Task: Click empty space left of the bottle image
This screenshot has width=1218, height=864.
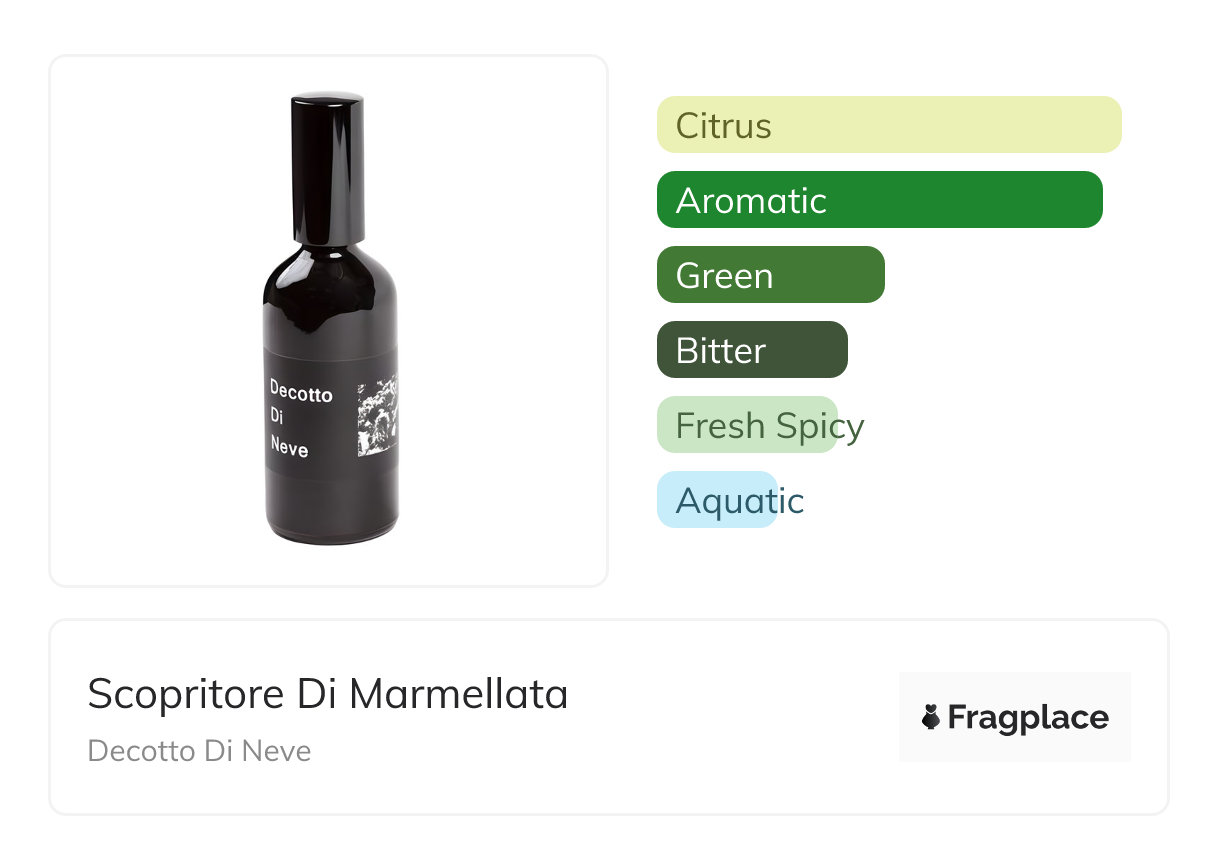Action: tap(150, 320)
